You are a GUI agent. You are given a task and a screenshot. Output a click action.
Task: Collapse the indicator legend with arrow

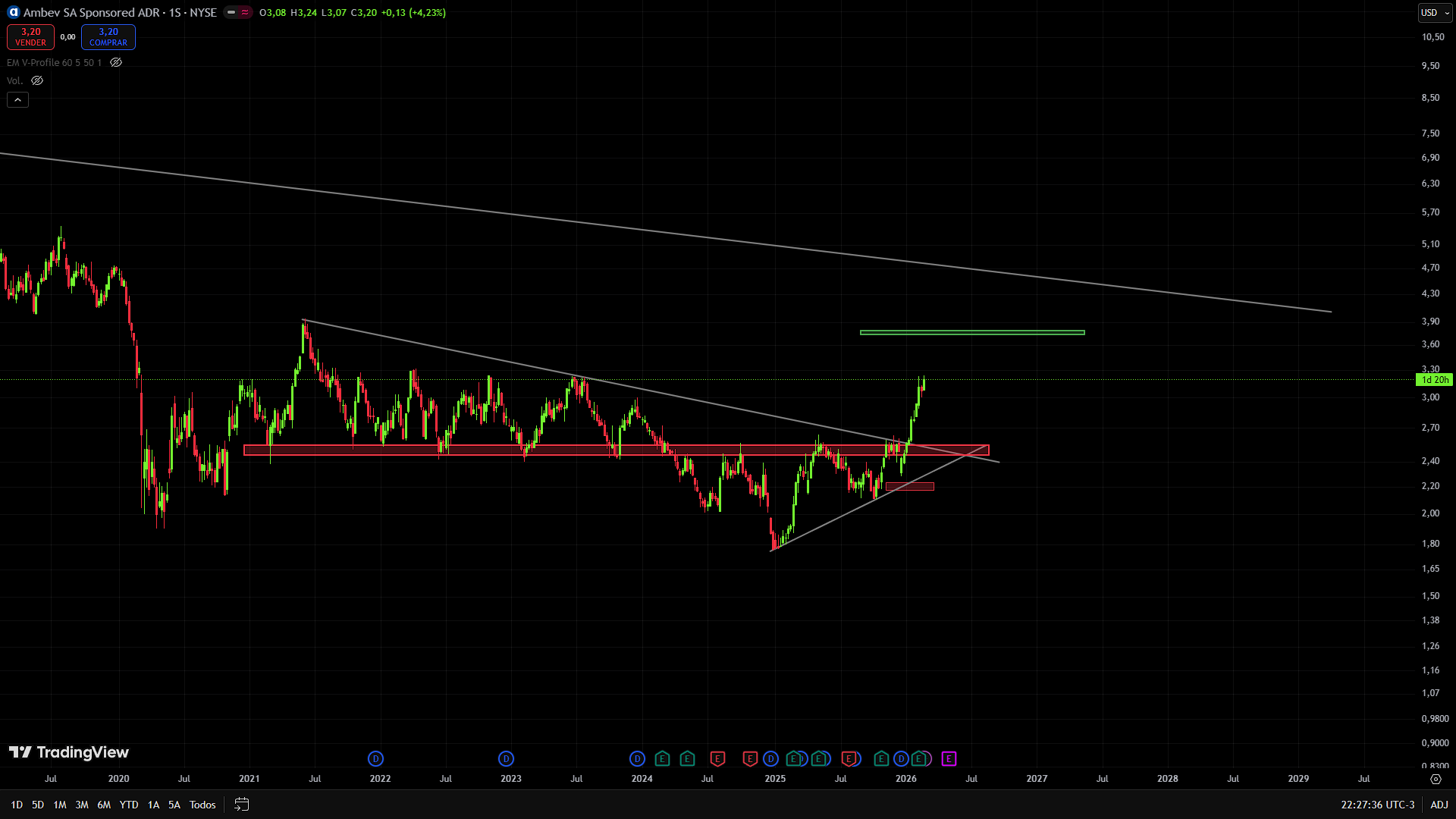click(17, 99)
